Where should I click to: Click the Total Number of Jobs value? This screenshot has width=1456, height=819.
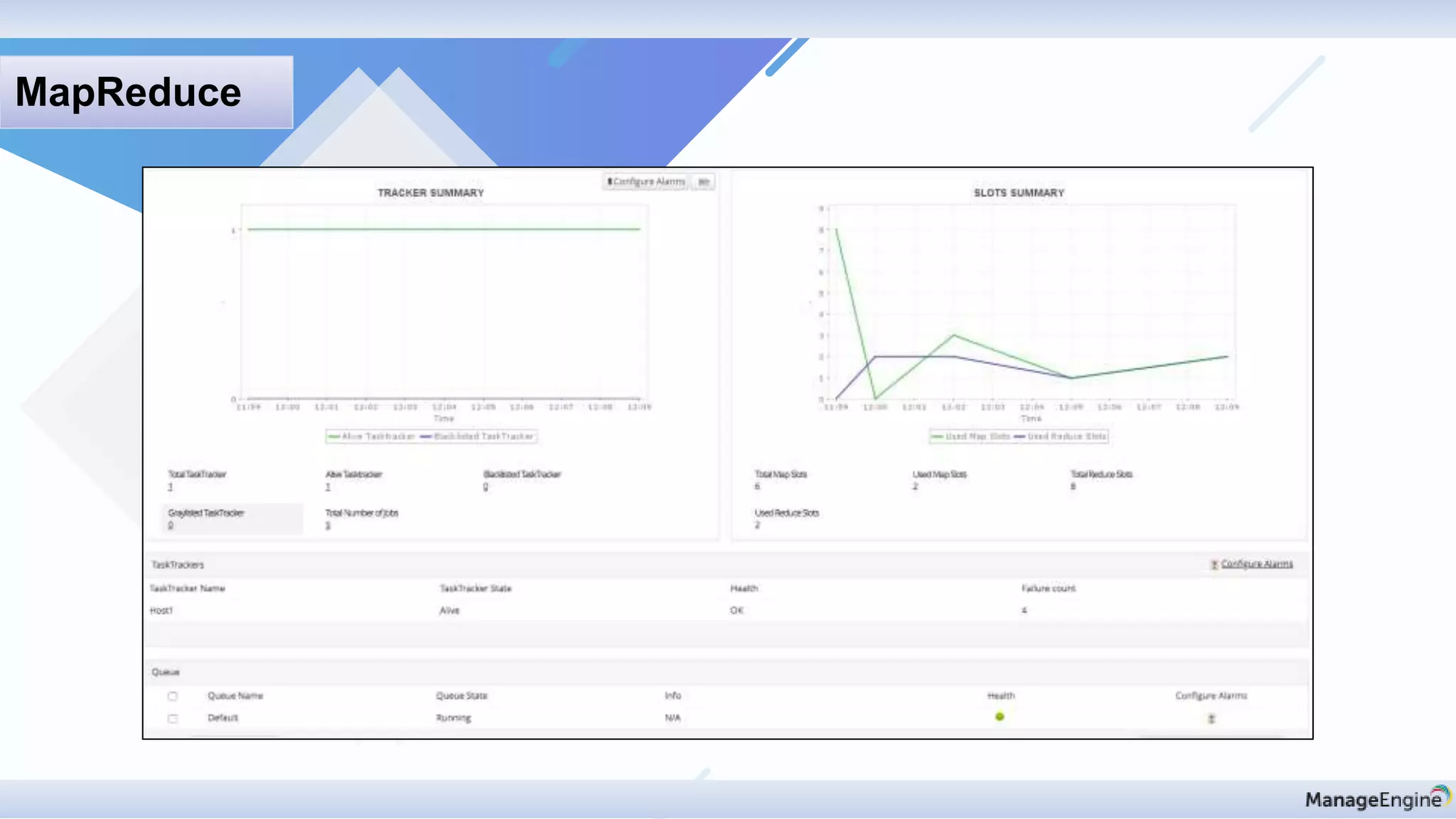(328, 525)
